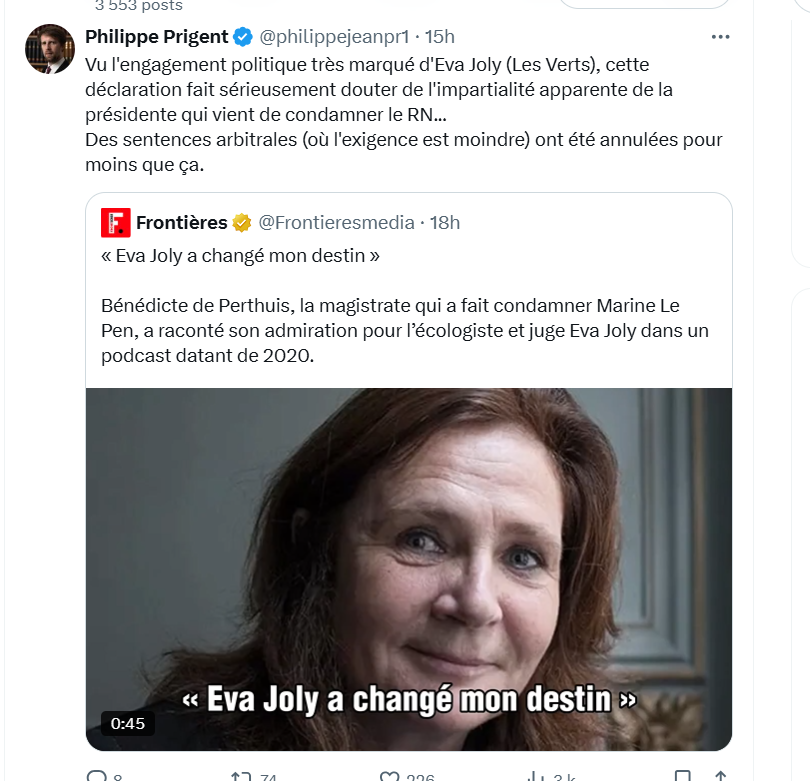Viewport: 810px width, 781px height.
Task: Open the post's view analytics icon
Action: (x=536, y=777)
